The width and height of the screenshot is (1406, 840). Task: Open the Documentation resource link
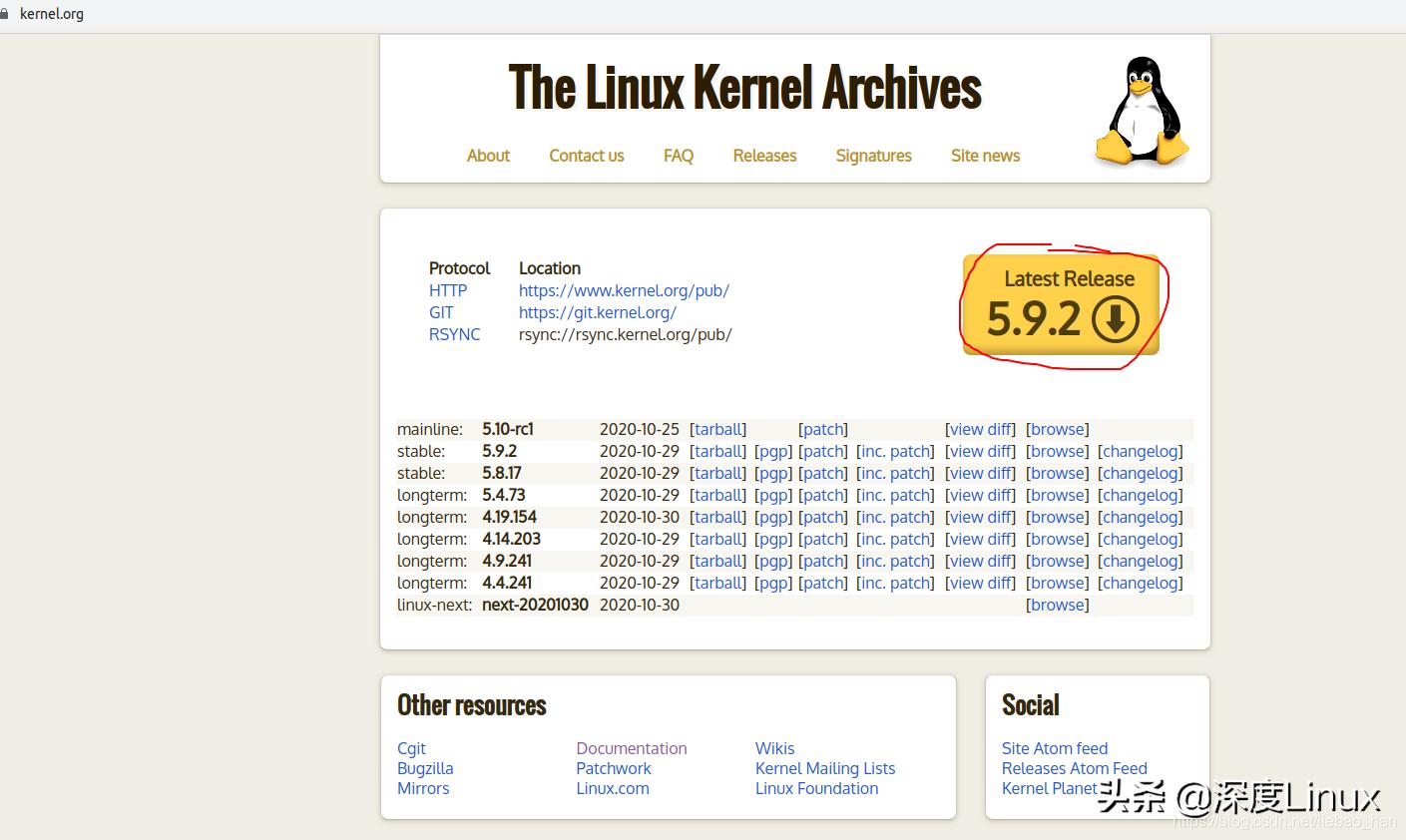pyautogui.click(x=632, y=748)
